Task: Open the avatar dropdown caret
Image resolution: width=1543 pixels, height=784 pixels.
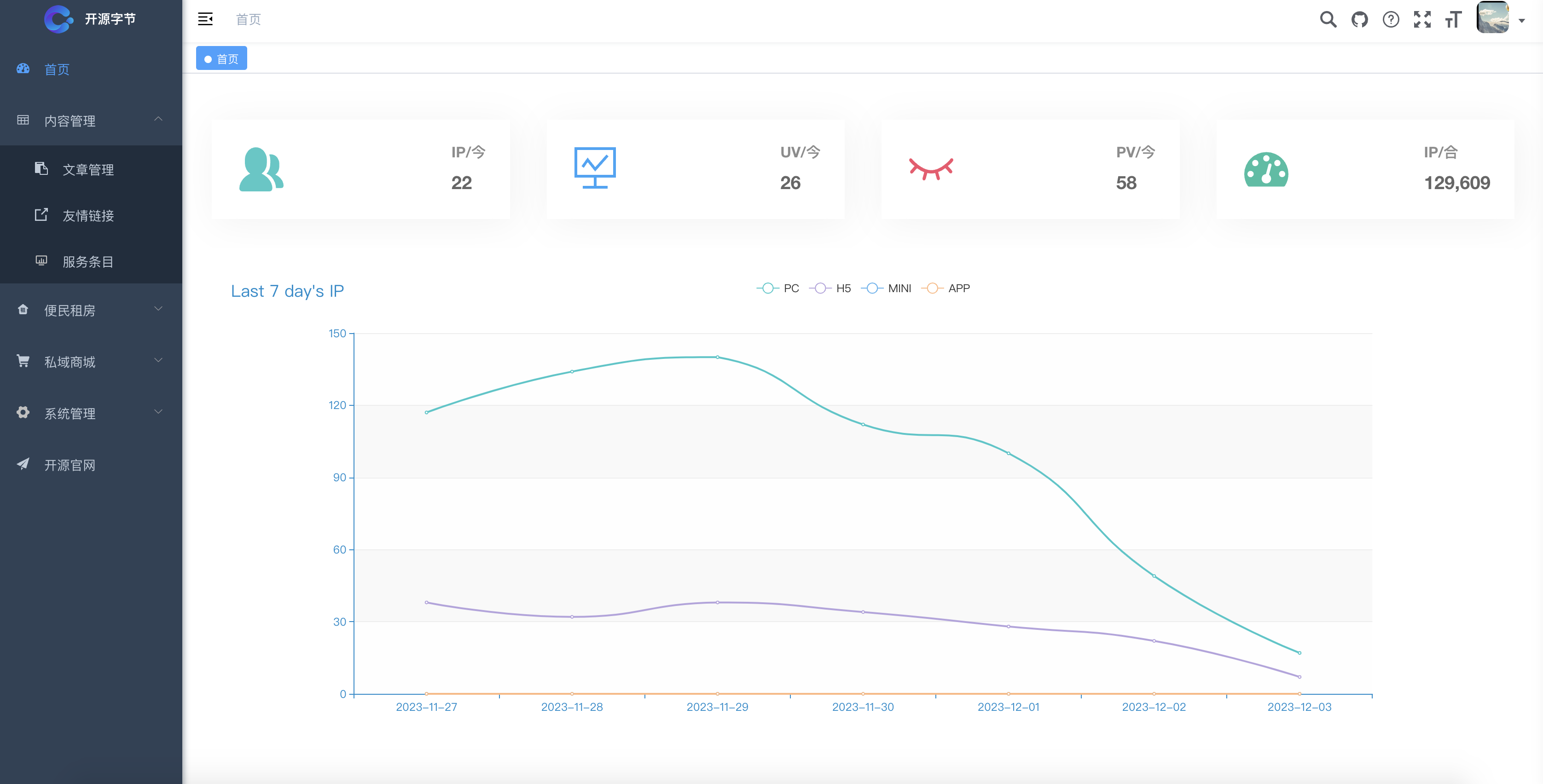Action: [1521, 20]
